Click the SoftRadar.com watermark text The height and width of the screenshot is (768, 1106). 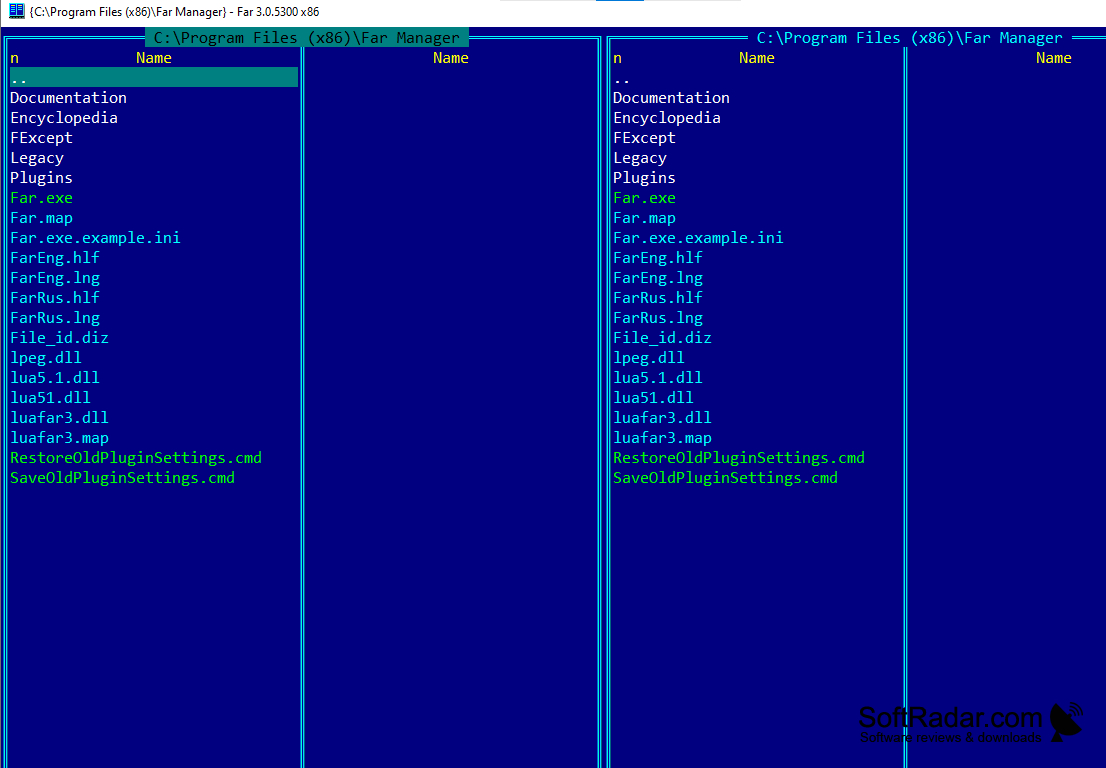click(x=950, y=716)
